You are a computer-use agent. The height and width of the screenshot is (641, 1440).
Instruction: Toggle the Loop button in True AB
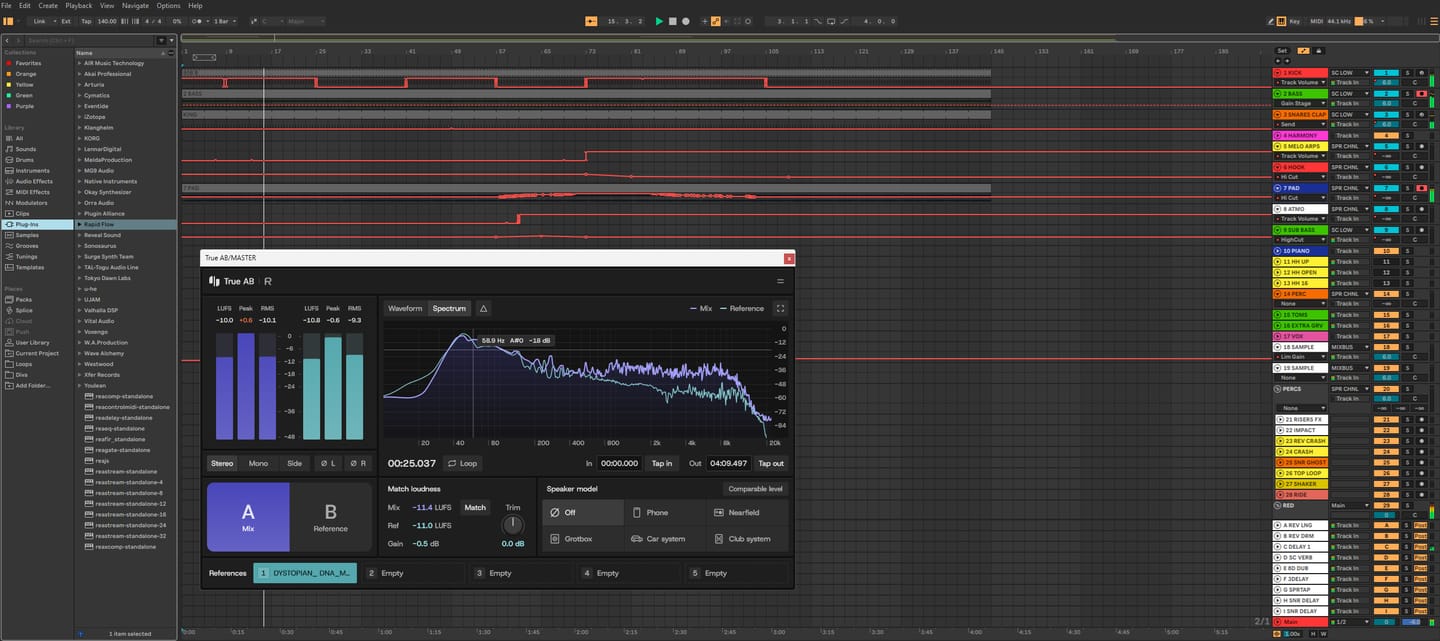463,463
